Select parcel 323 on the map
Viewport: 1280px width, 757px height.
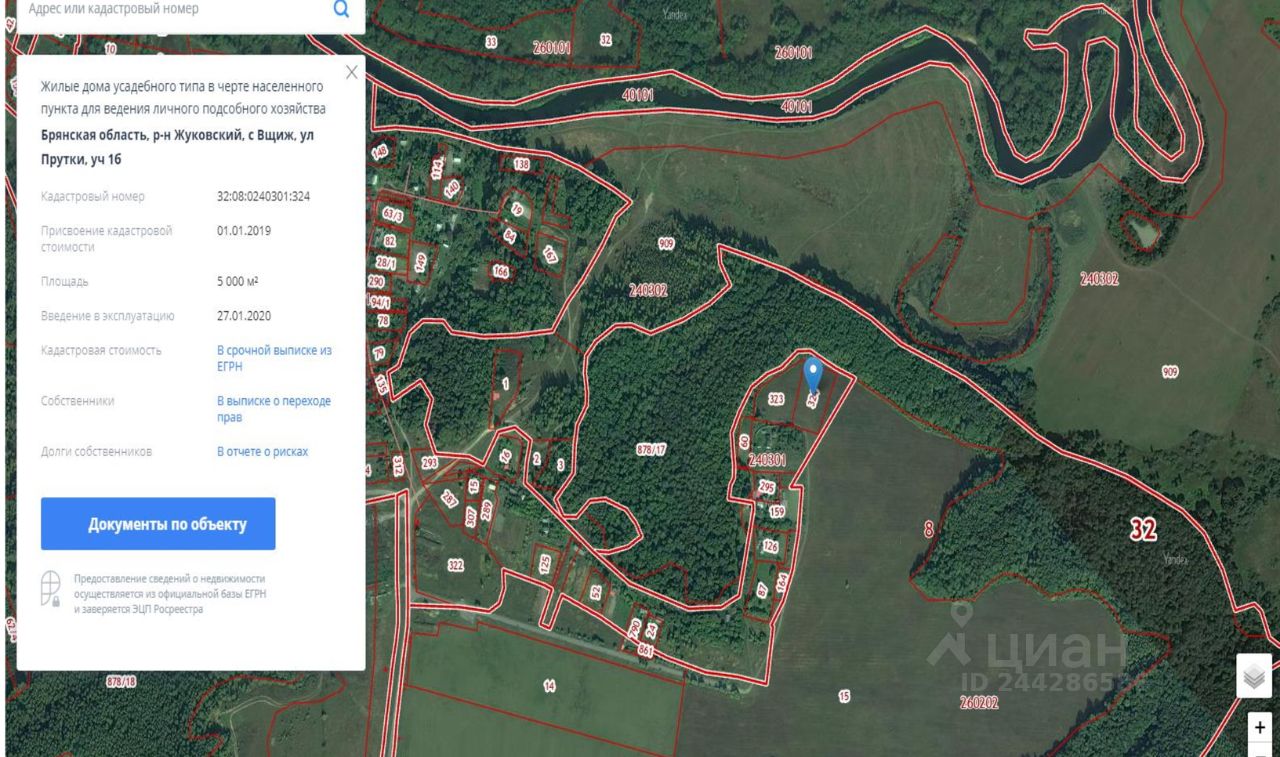775,398
